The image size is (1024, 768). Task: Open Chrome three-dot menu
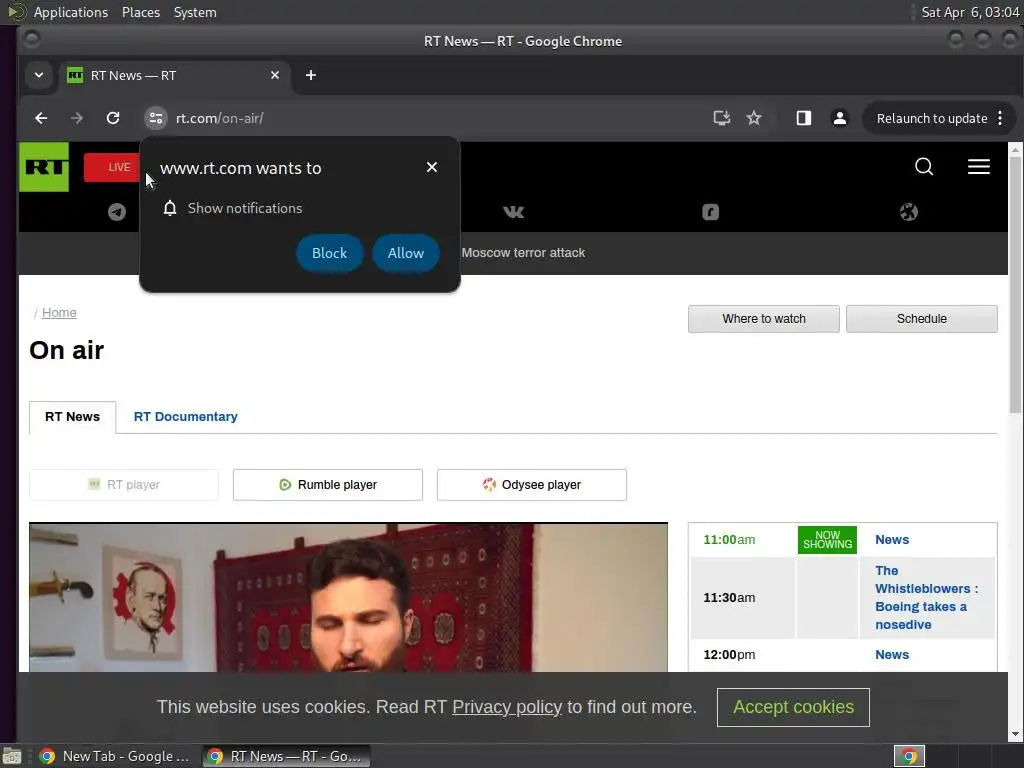click(1000, 118)
